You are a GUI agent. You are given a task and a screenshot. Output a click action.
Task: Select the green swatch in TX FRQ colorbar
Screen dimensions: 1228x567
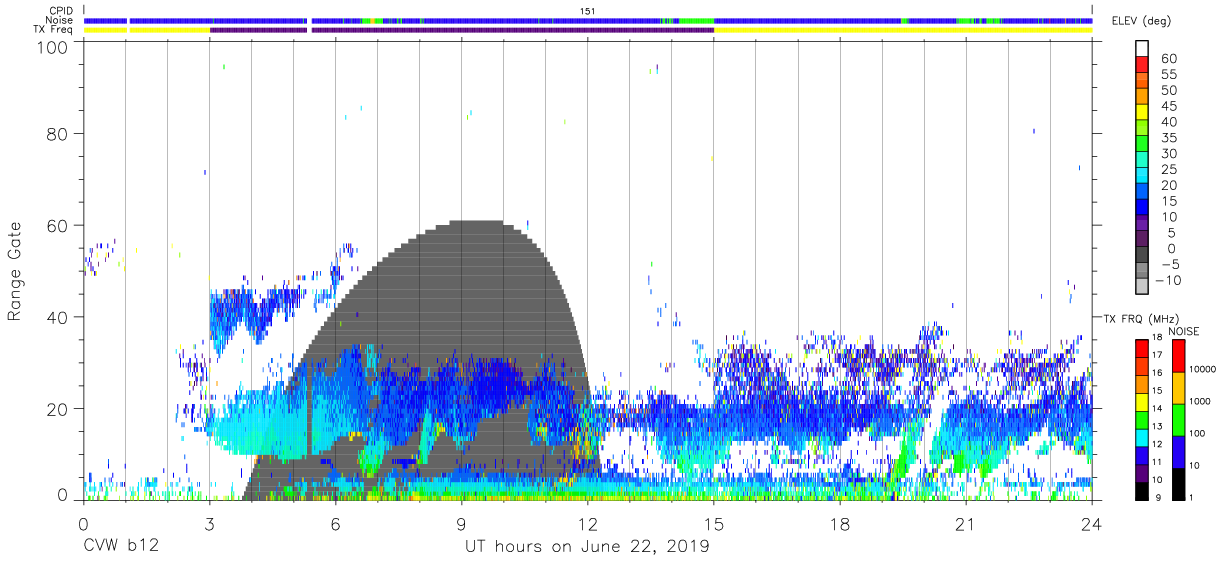(1142, 419)
